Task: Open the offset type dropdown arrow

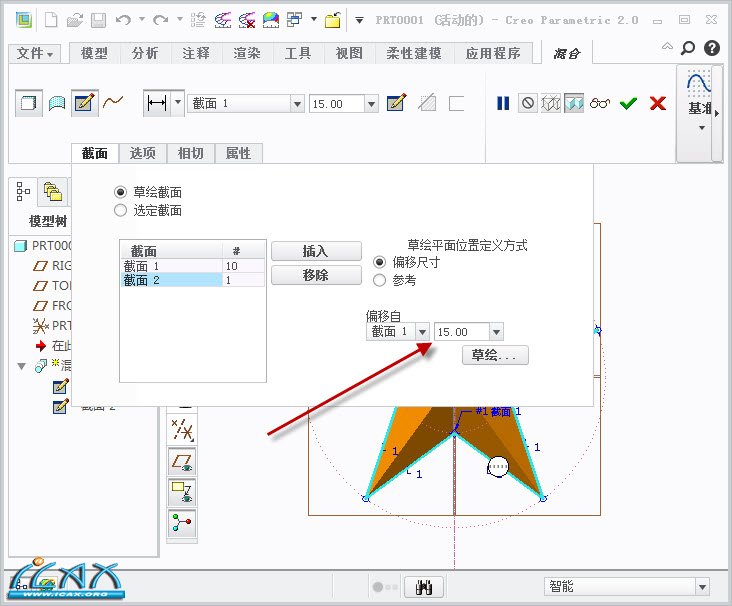Action: click(x=178, y=102)
